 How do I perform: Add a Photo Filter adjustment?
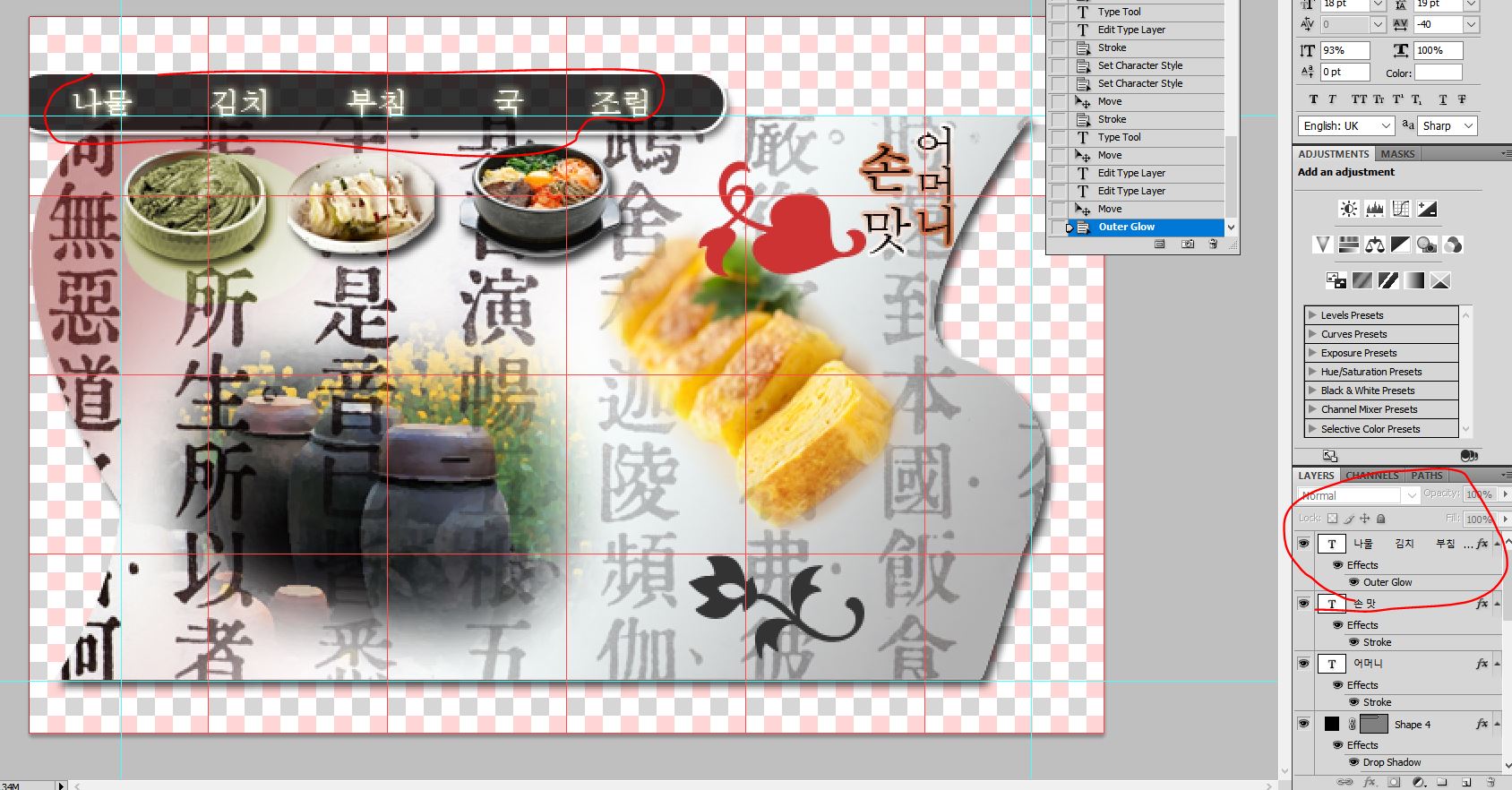click(1427, 245)
